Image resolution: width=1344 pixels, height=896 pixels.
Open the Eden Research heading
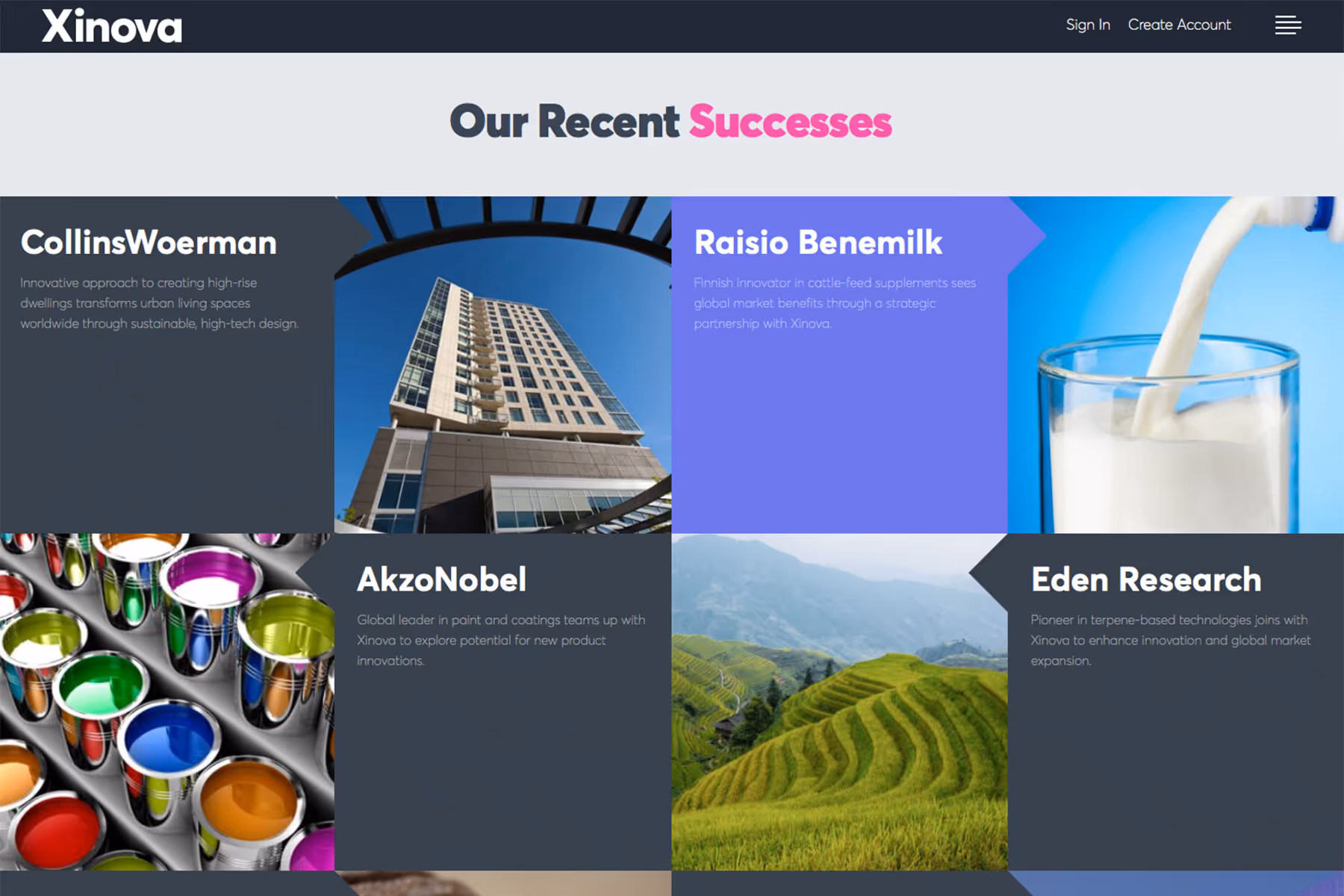(x=1146, y=579)
